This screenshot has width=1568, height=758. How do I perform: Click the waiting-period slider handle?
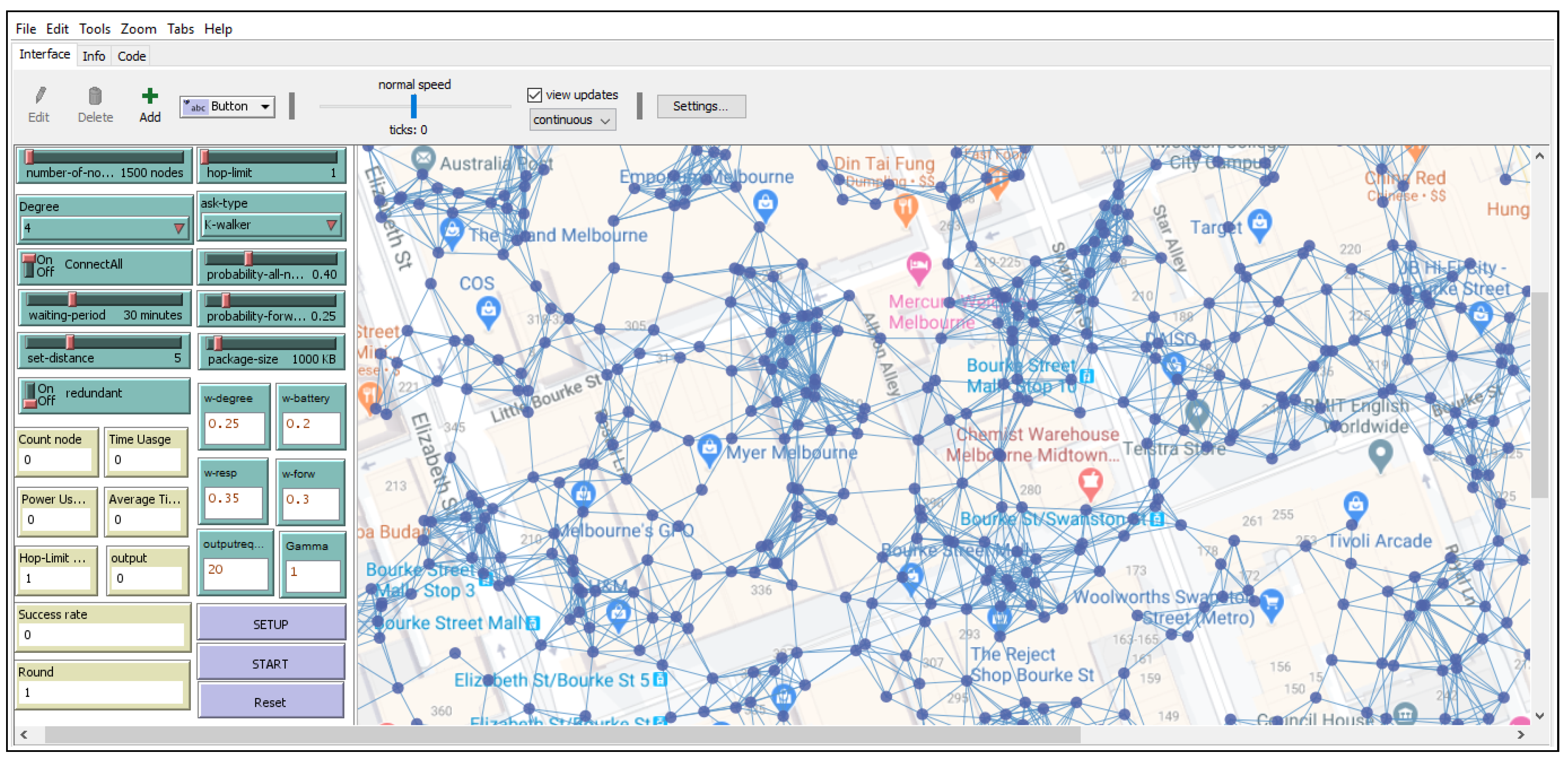pos(73,299)
